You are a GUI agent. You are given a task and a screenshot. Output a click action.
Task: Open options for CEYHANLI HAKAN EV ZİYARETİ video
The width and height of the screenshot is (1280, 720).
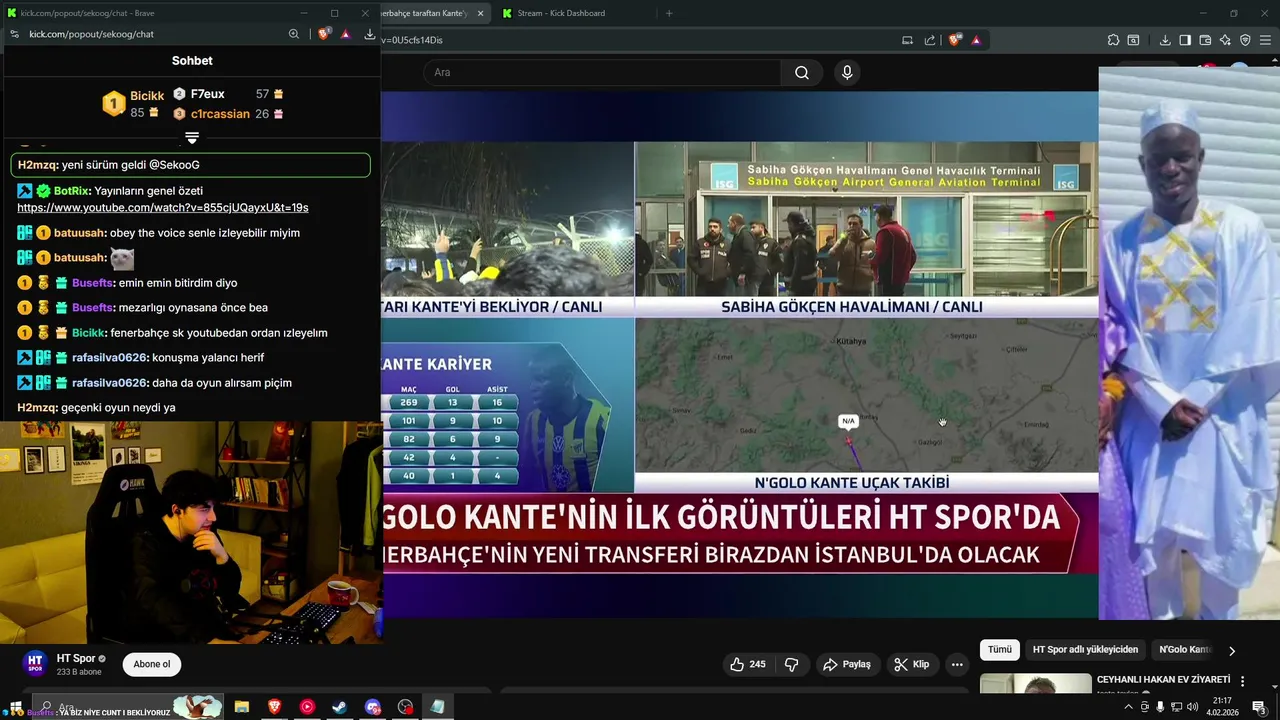(x=1243, y=681)
